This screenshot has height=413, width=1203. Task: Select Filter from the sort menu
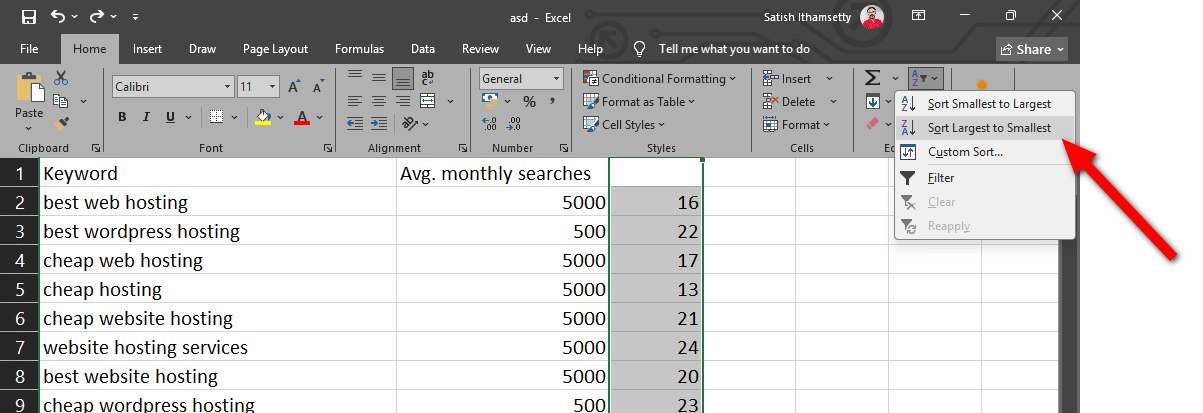985,178
